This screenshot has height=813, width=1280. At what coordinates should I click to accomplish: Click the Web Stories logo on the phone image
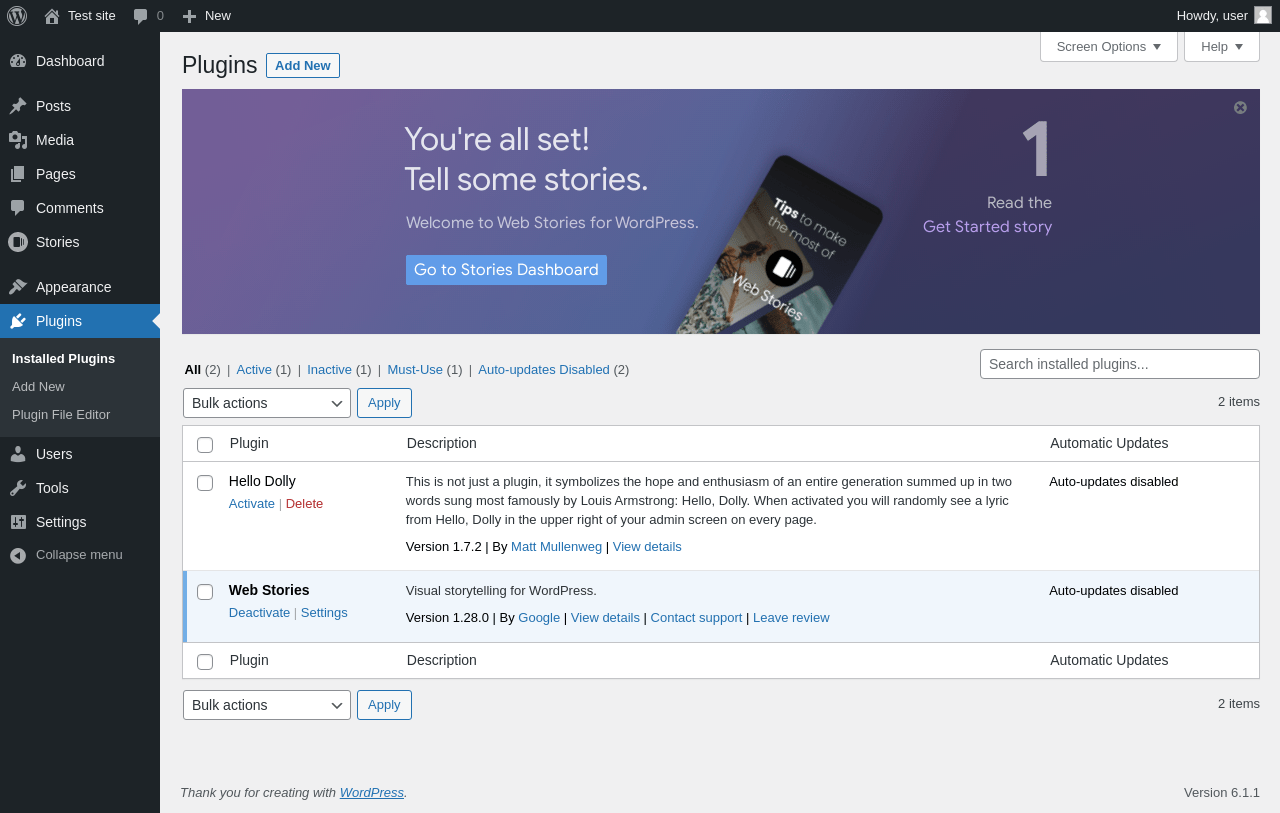click(x=785, y=267)
